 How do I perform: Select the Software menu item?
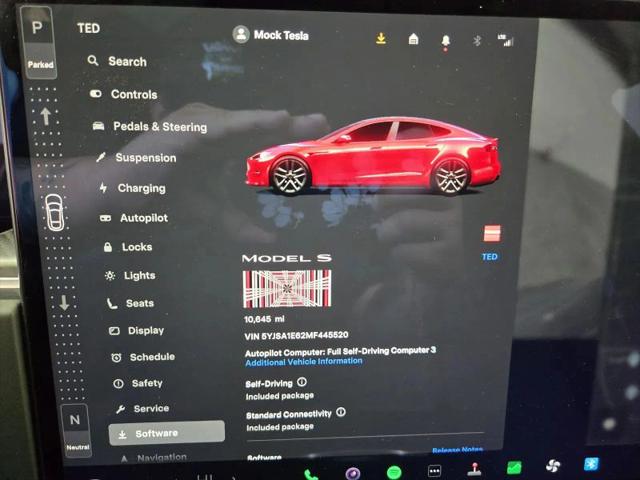[167, 433]
